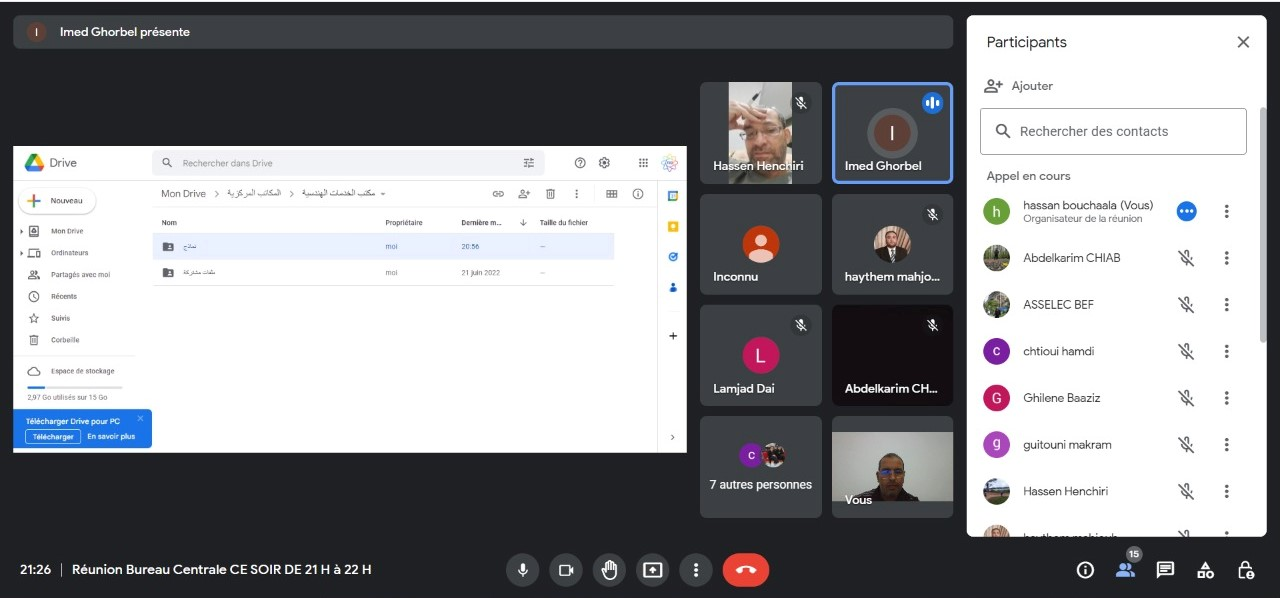Hang up with the red leave call button

click(746, 570)
